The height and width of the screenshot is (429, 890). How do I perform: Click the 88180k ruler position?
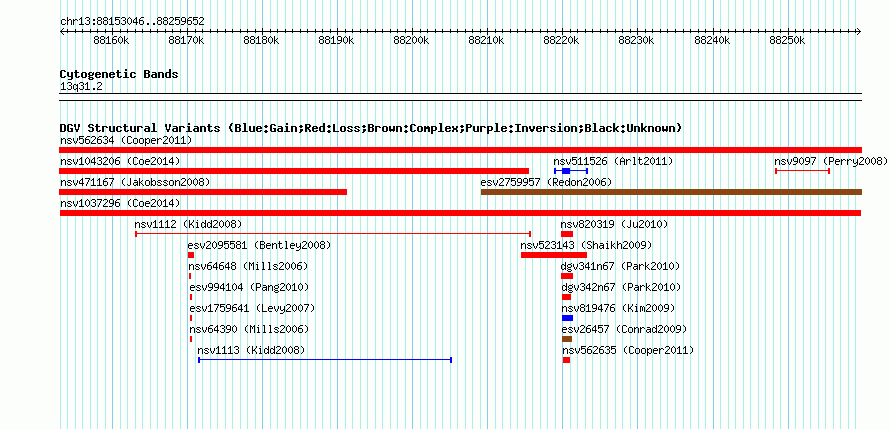tap(261, 40)
